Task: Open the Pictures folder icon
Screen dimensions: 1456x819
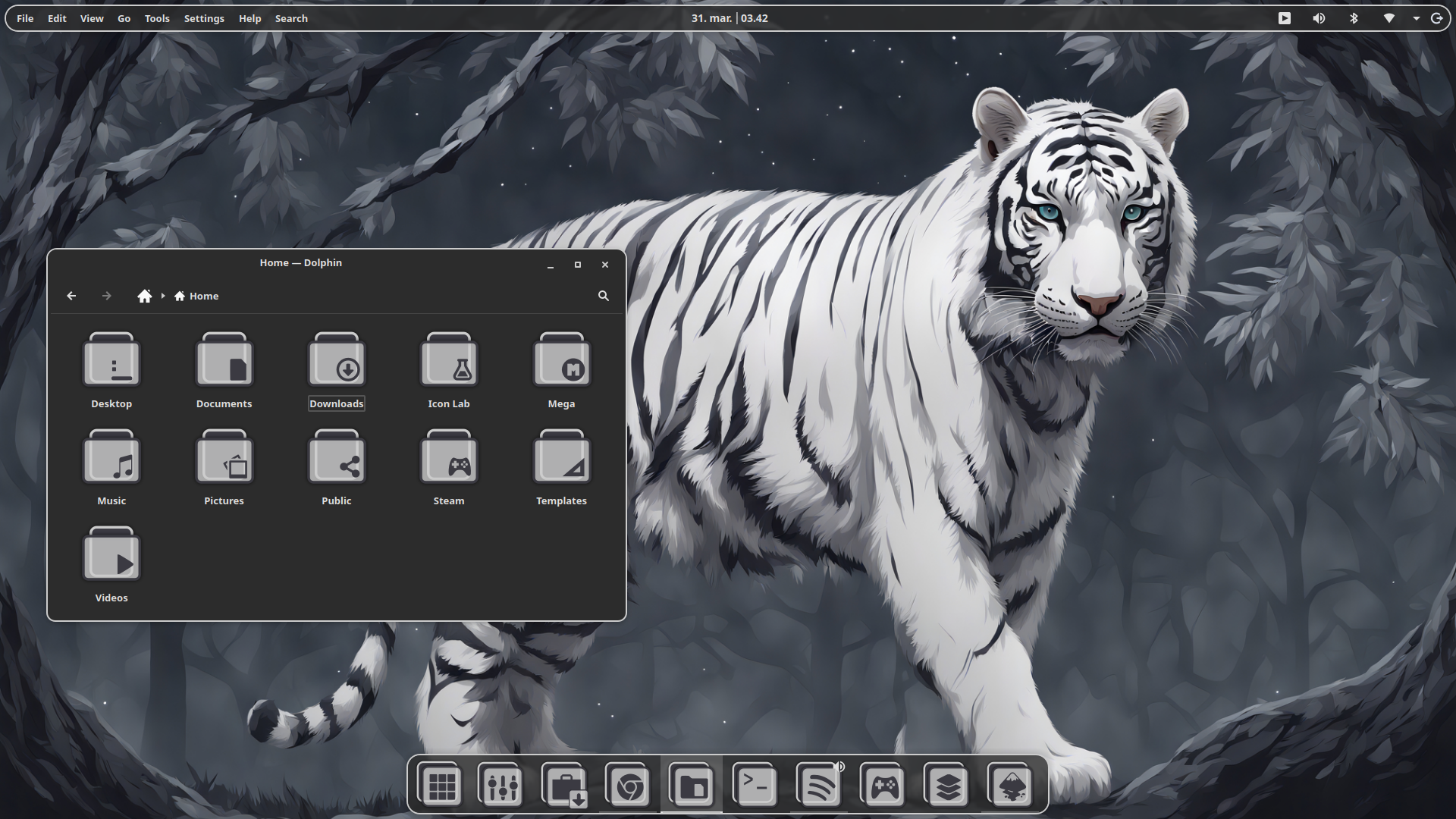Action: [224, 457]
